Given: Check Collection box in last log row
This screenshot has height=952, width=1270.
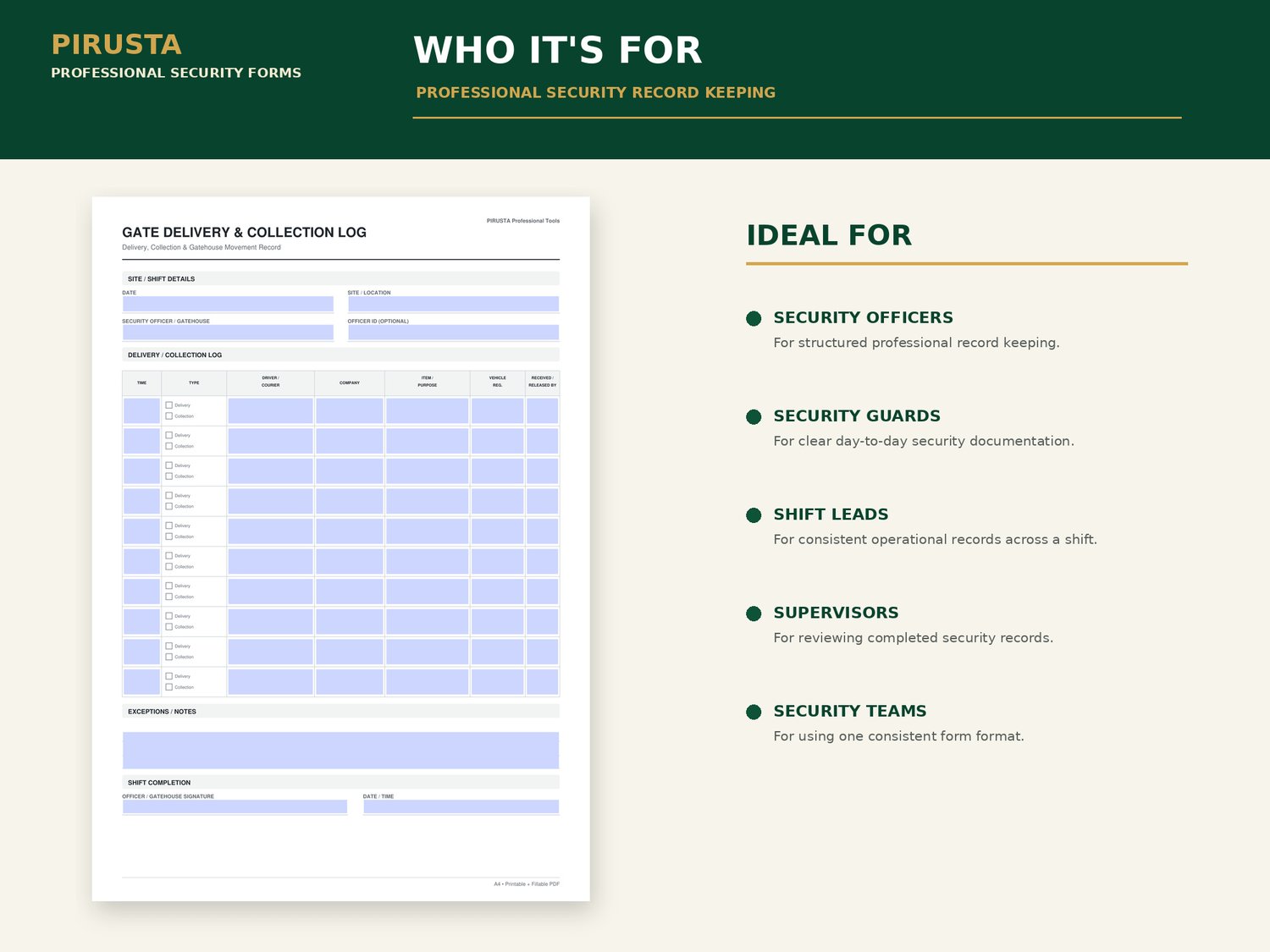Looking at the screenshot, I should pos(168,687).
